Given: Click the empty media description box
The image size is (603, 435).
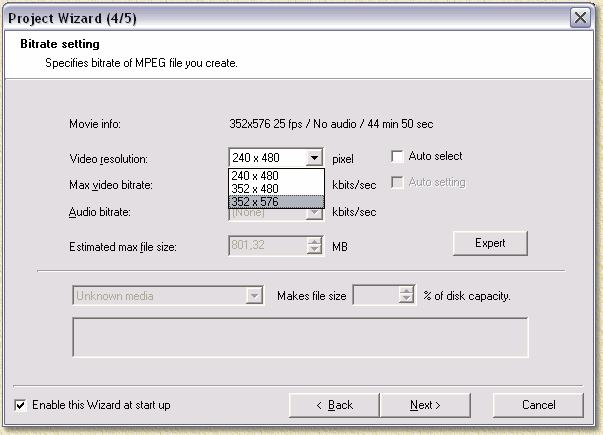Looking at the screenshot, I should (300, 337).
